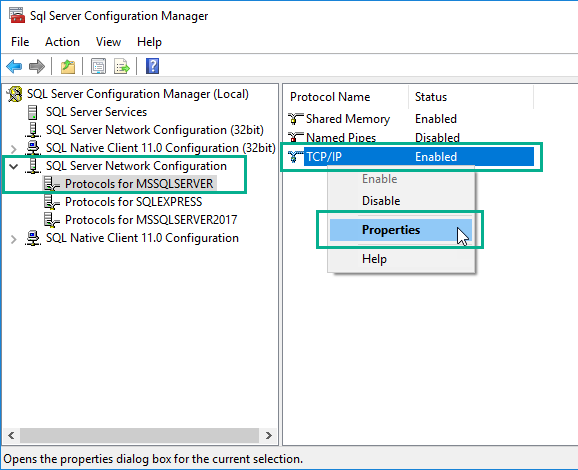Viewport: 578px width, 470px height.
Task: Click the bottom SQL Native Client 11.0 Configuration icon
Action: point(33,238)
